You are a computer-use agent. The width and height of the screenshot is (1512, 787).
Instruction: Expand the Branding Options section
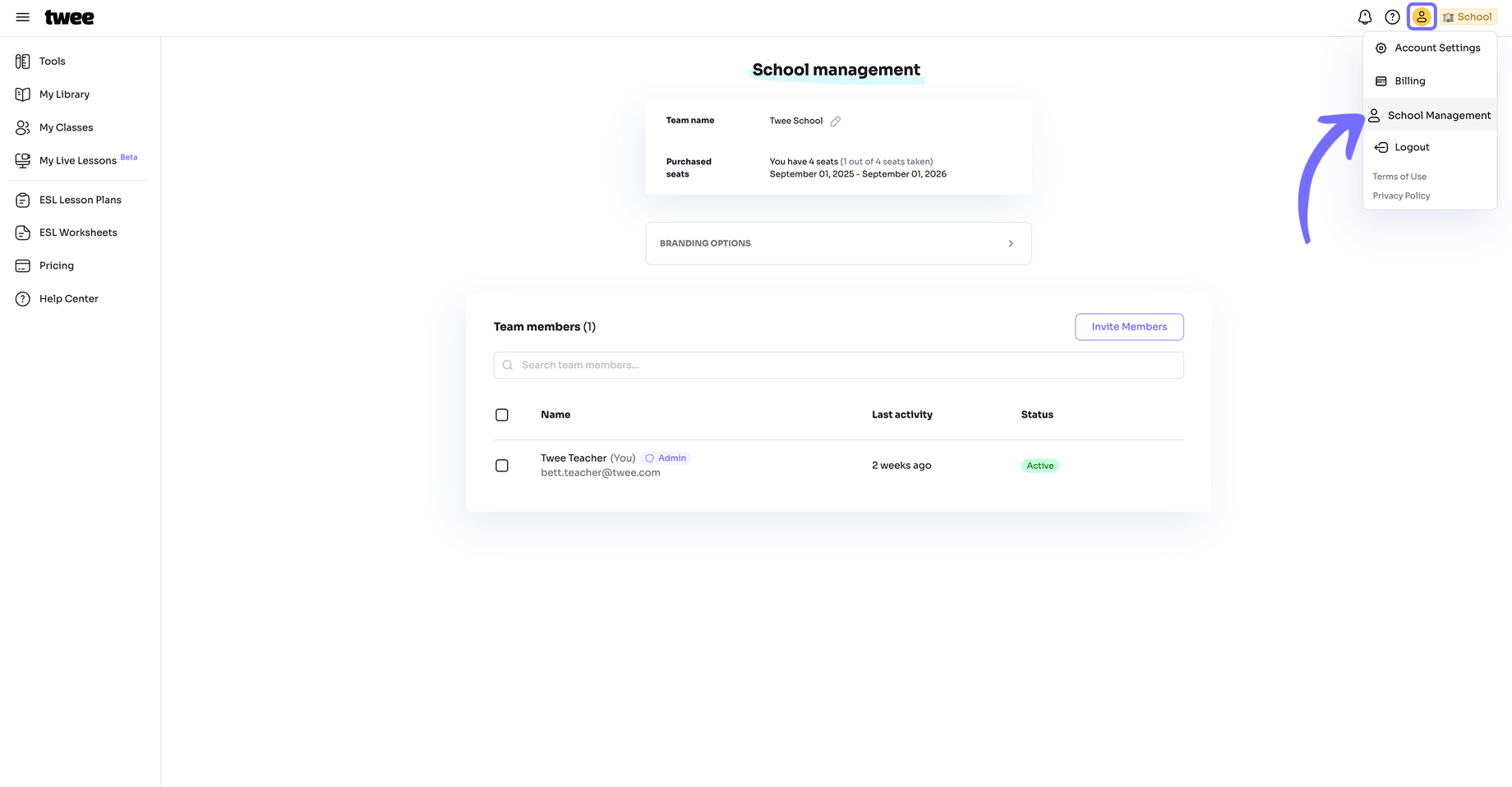pos(838,244)
